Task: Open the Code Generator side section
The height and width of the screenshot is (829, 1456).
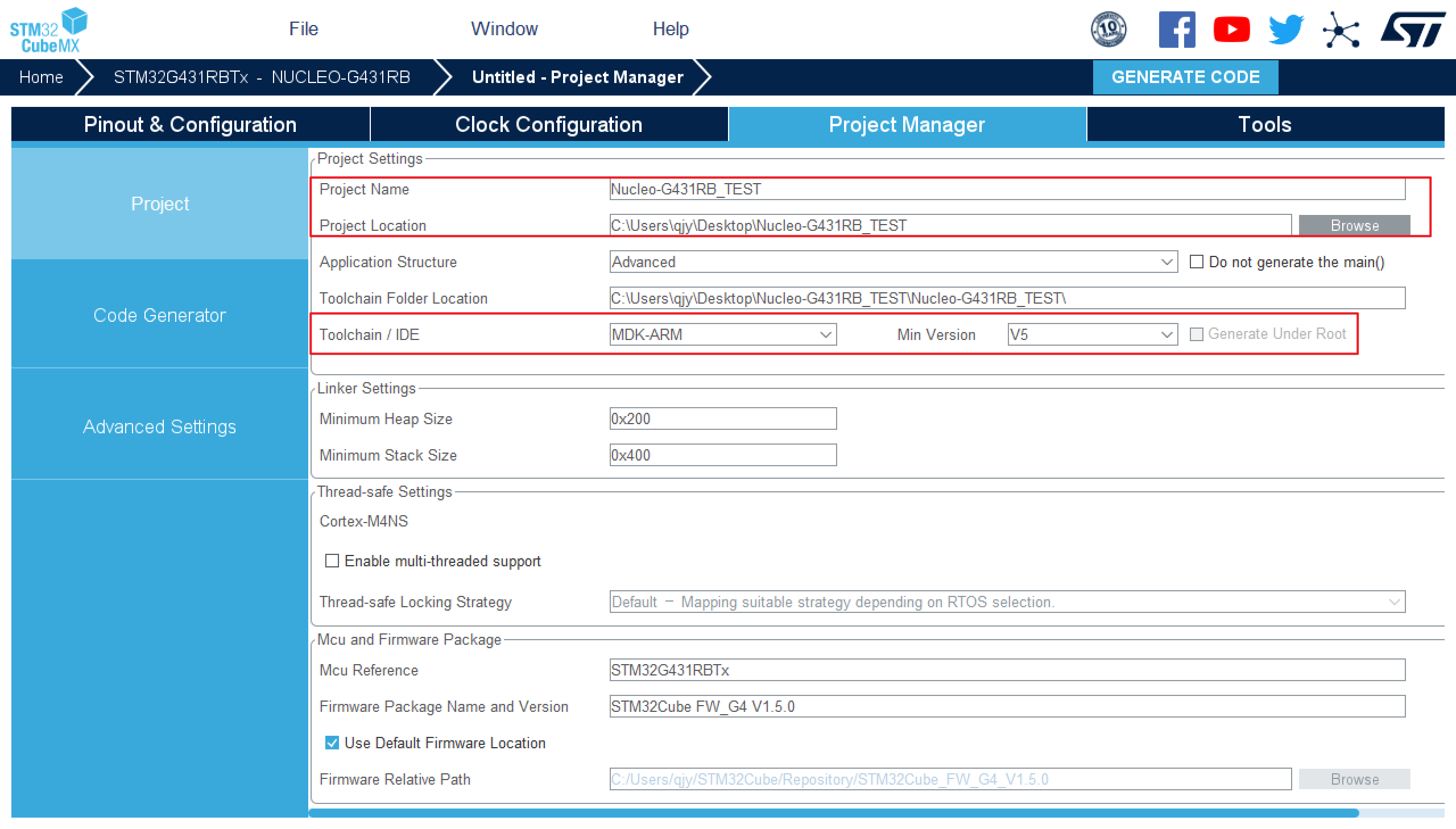Action: [x=159, y=315]
